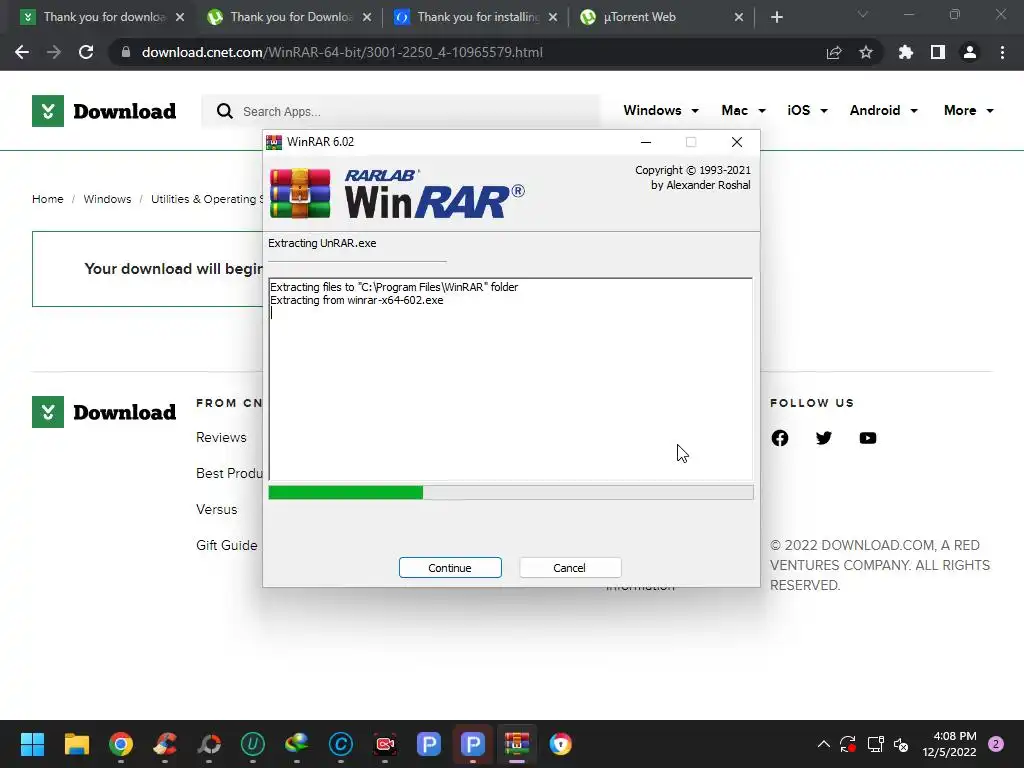This screenshot has width=1024, height=768.
Task: Click the search magnifier icon on the CNET page
Action: tap(225, 111)
